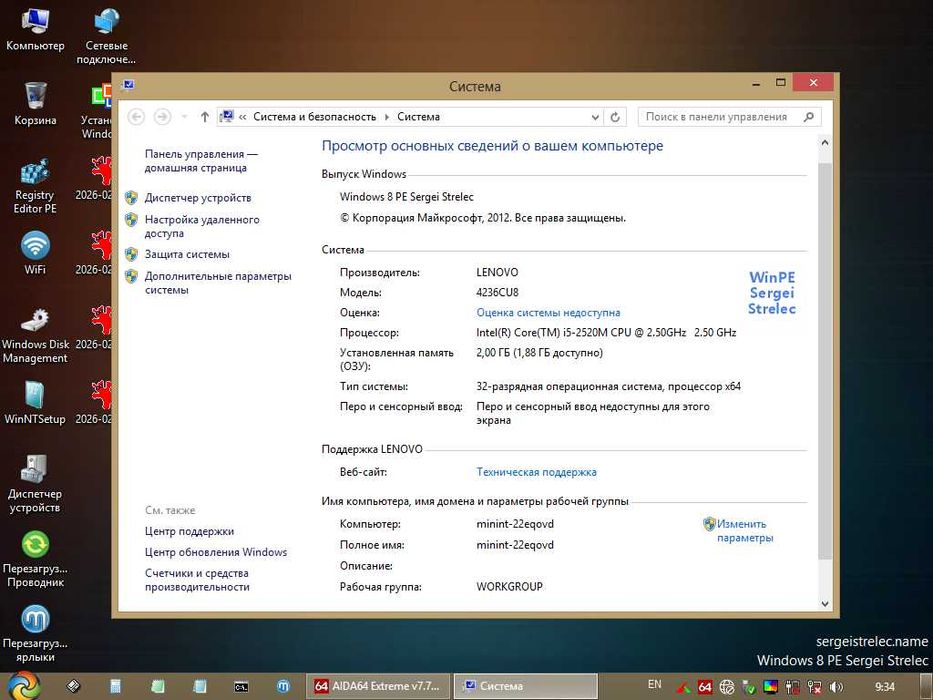Click the computer name minint-22eqovd next to Компьютер
933x700 pixels.
515,524
